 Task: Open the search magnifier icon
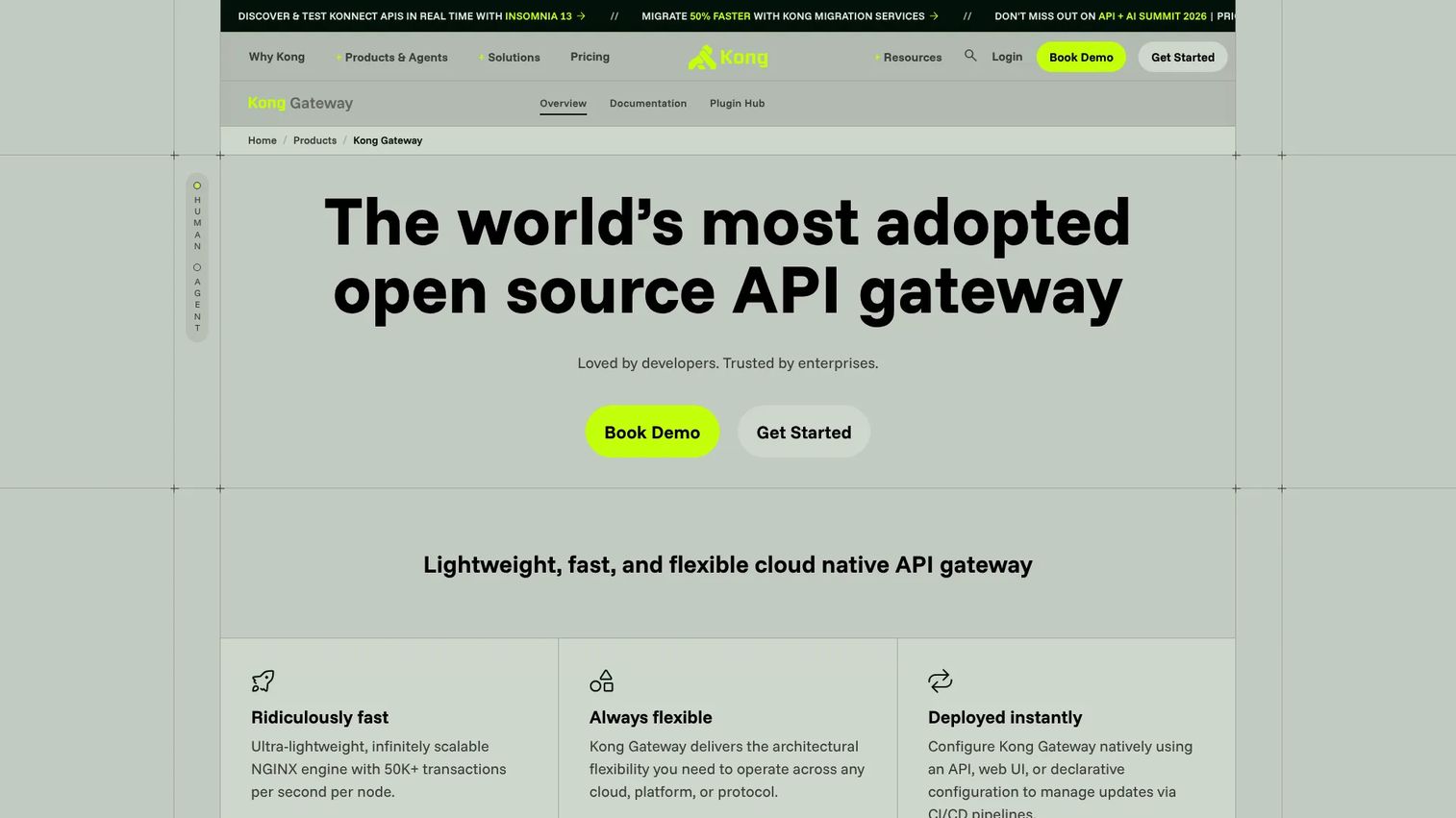pos(970,56)
